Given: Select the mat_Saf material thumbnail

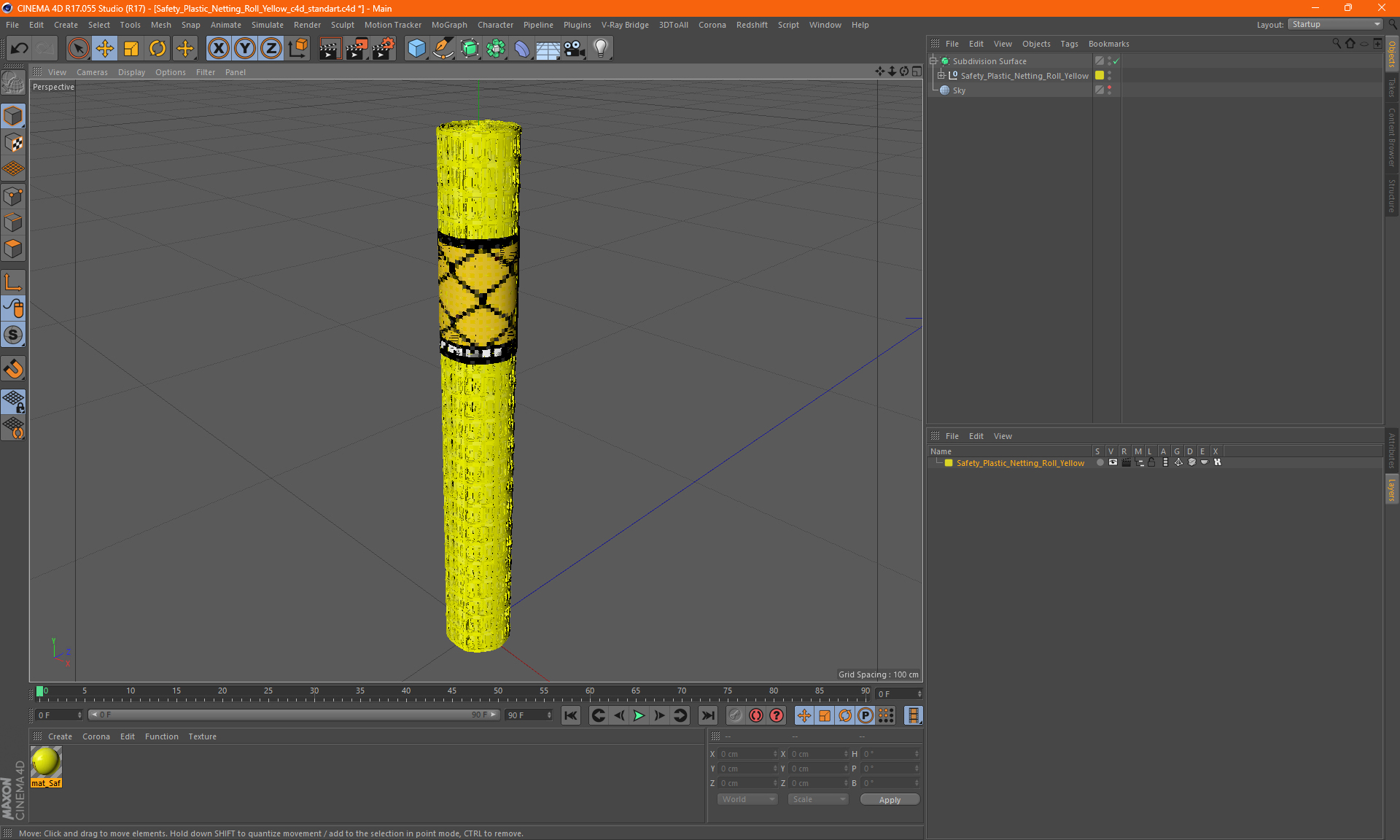Looking at the screenshot, I should (x=46, y=762).
